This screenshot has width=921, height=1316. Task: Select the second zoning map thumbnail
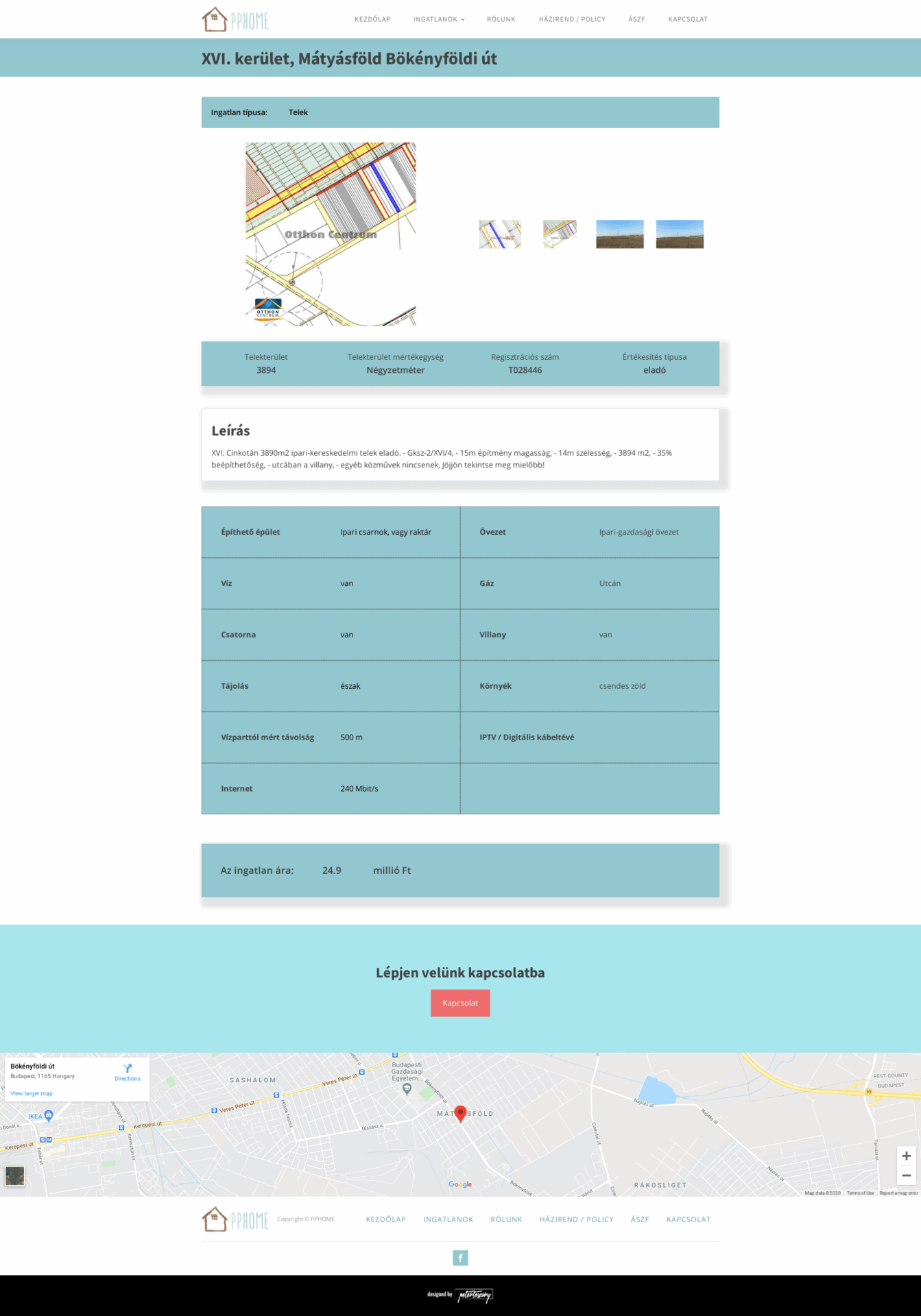point(560,234)
